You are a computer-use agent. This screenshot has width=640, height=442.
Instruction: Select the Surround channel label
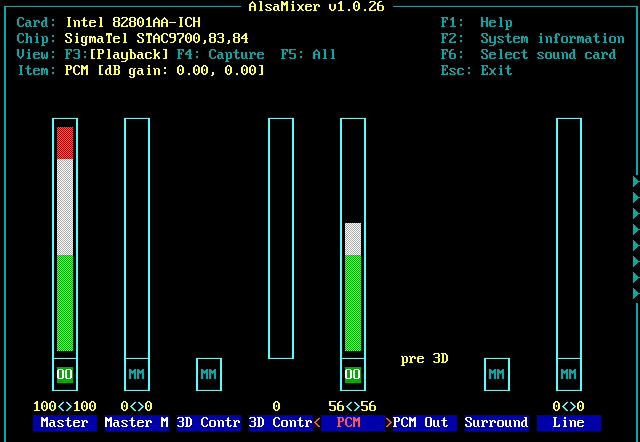(497, 422)
